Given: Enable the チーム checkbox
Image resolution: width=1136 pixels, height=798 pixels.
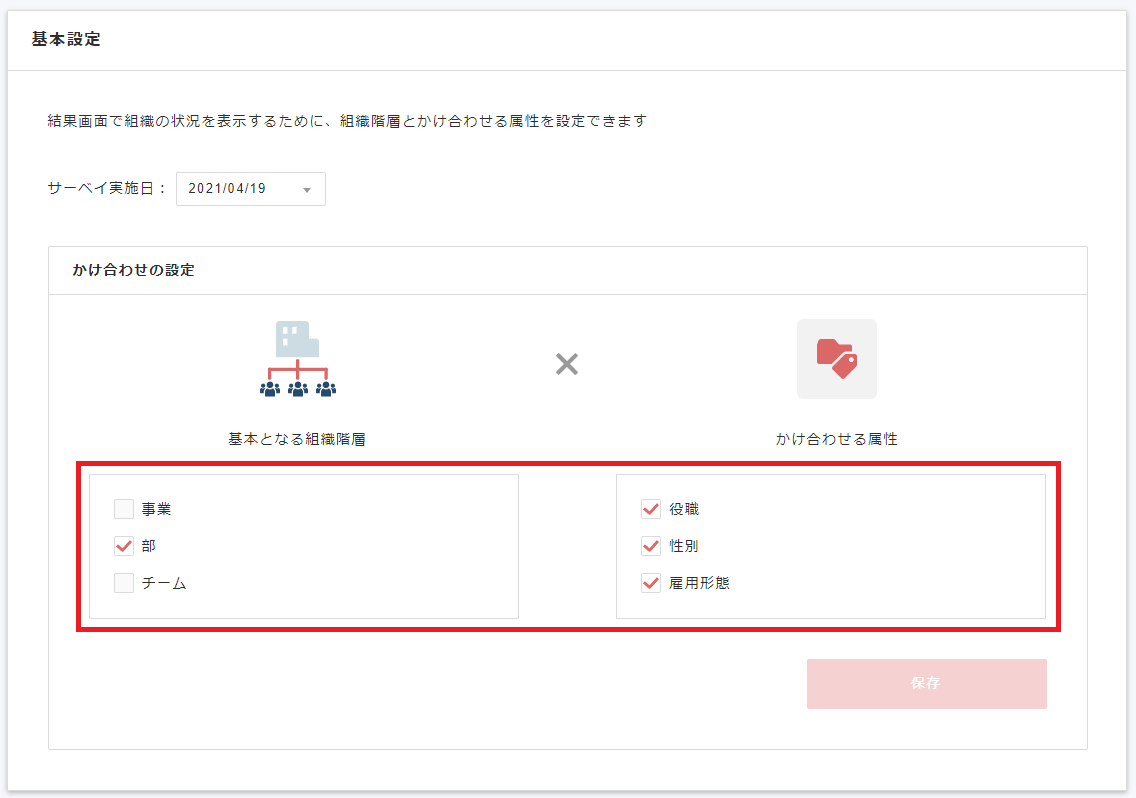Looking at the screenshot, I should 124,583.
